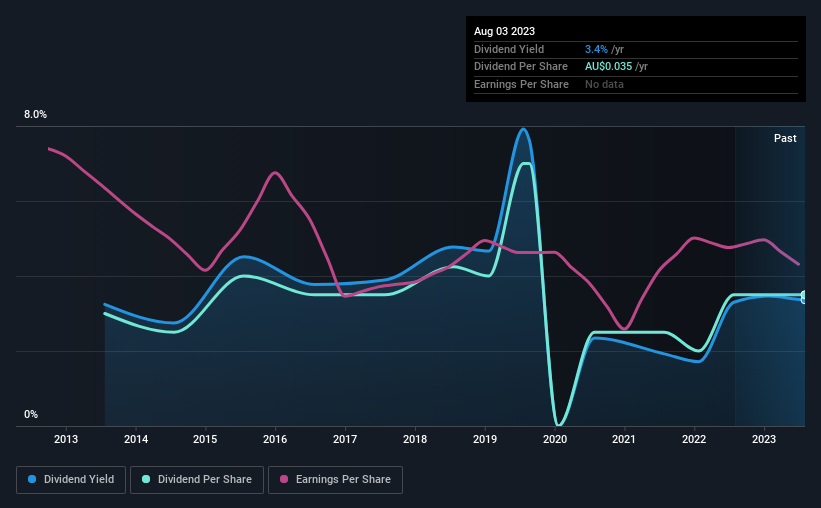Image resolution: width=821 pixels, height=508 pixels.
Task: Click the data point marker at chart's right edge
Action: pos(803,297)
